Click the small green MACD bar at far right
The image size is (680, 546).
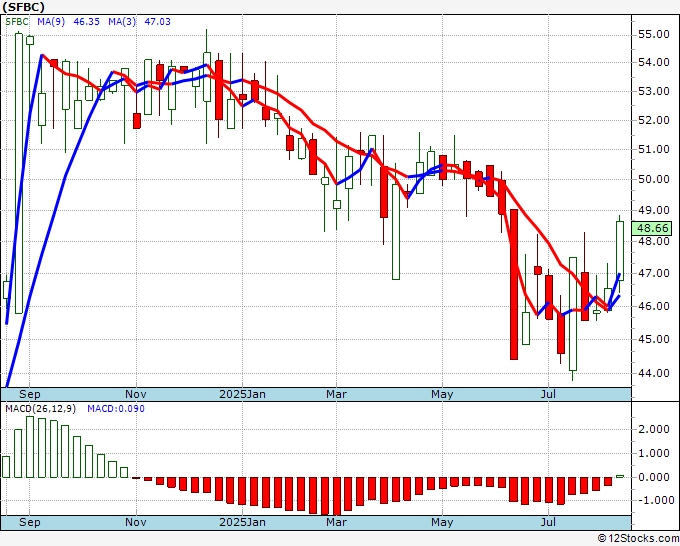[x=620, y=476]
